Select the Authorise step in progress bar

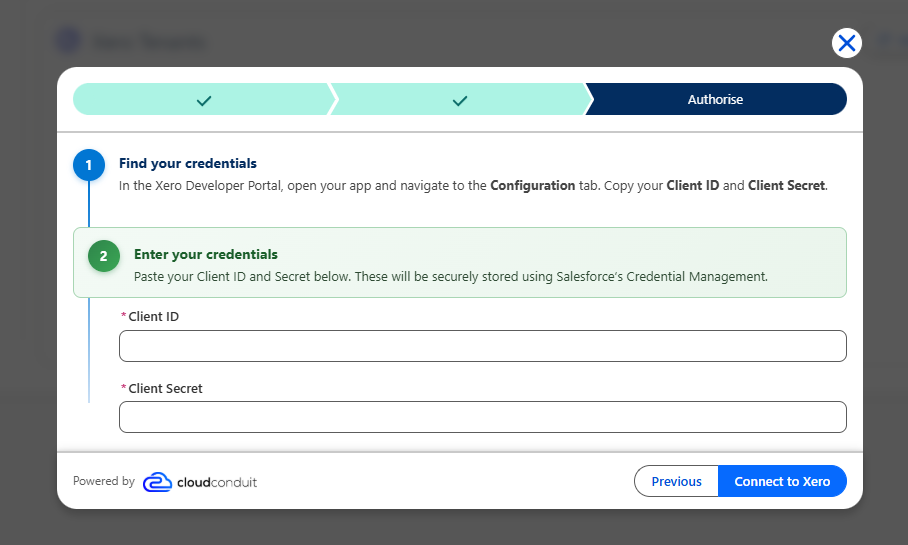[716, 99]
